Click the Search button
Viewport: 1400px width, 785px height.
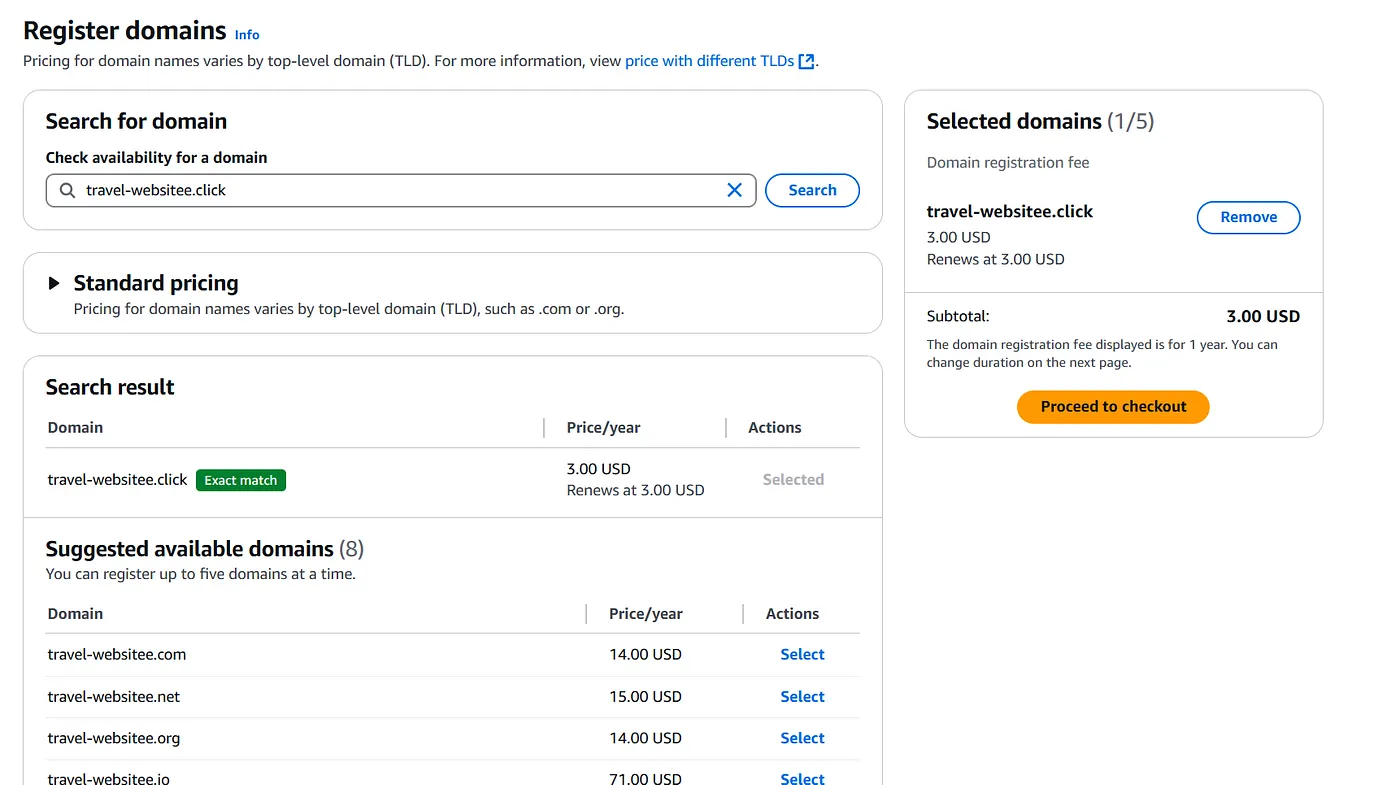pos(812,190)
